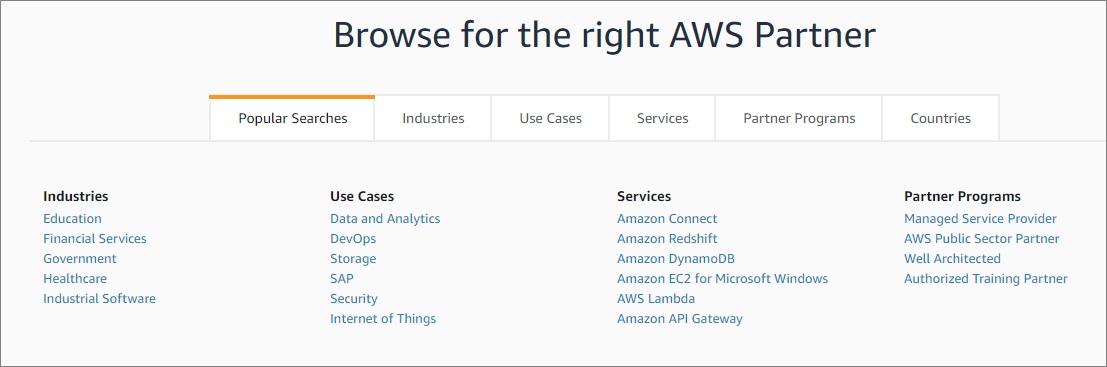Open the Amazon API Gateway link

click(x=680, y=319)
